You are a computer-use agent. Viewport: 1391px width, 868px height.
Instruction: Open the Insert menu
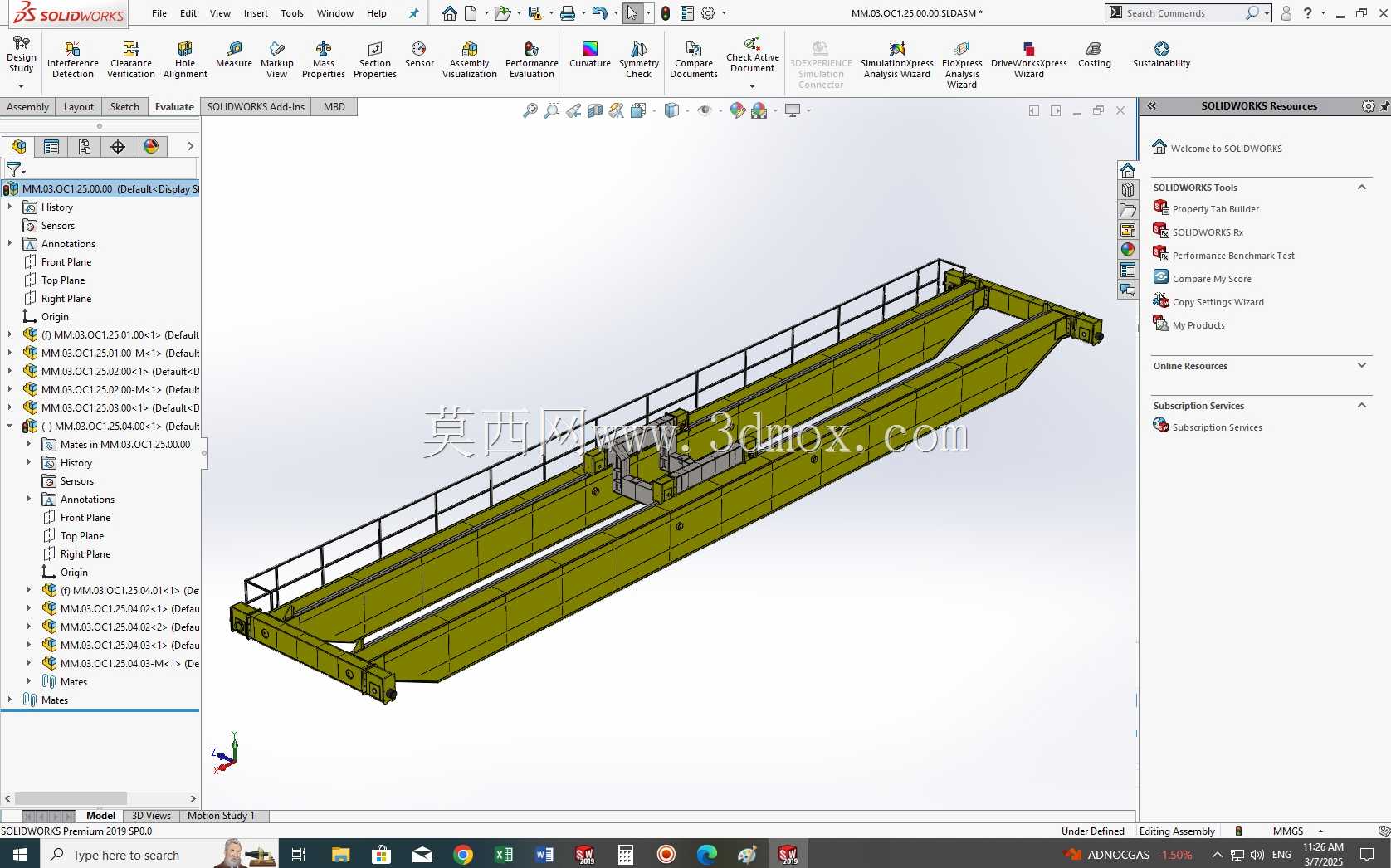pos(256,13)
